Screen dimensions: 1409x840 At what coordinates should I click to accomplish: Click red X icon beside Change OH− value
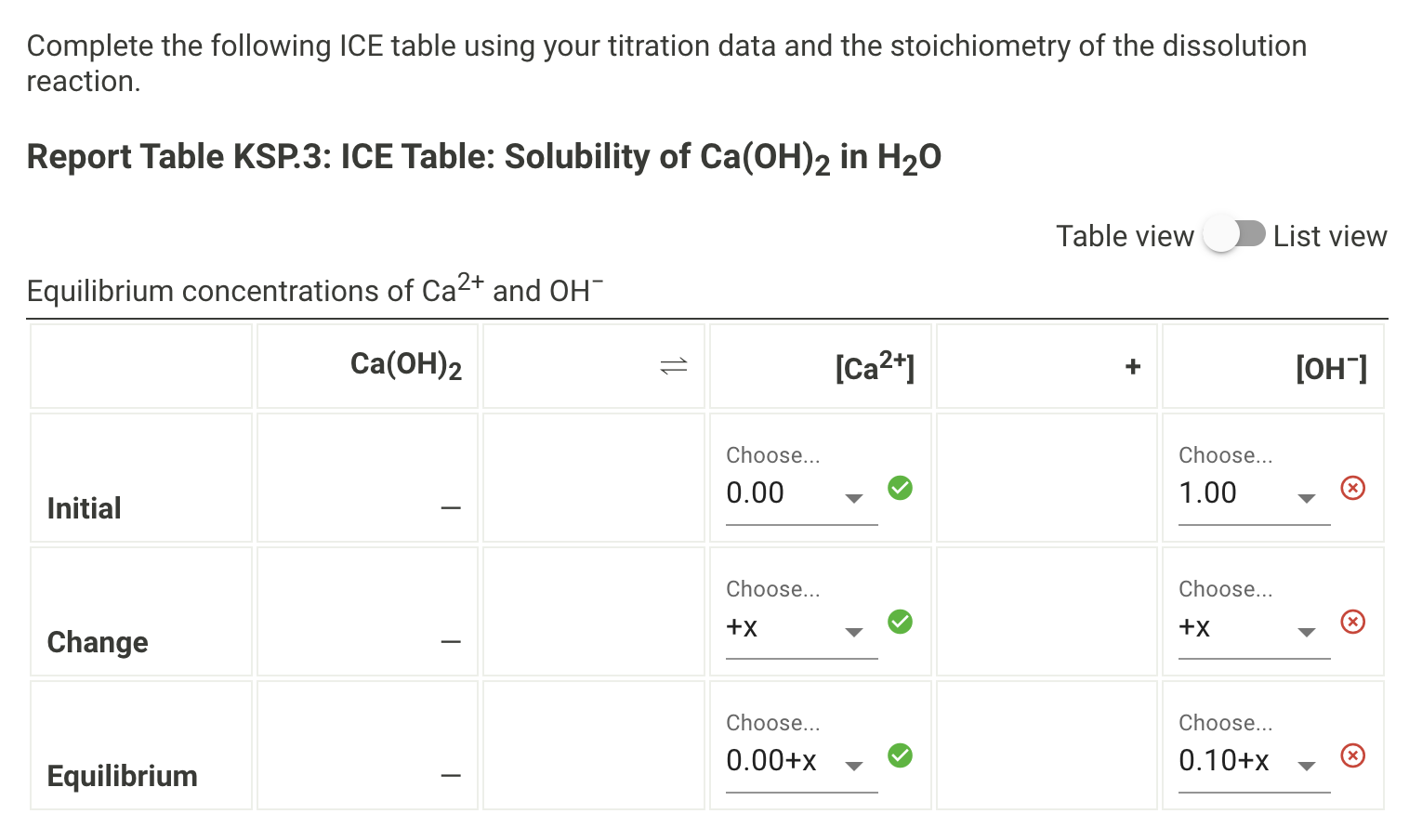tap(1353, 622)
